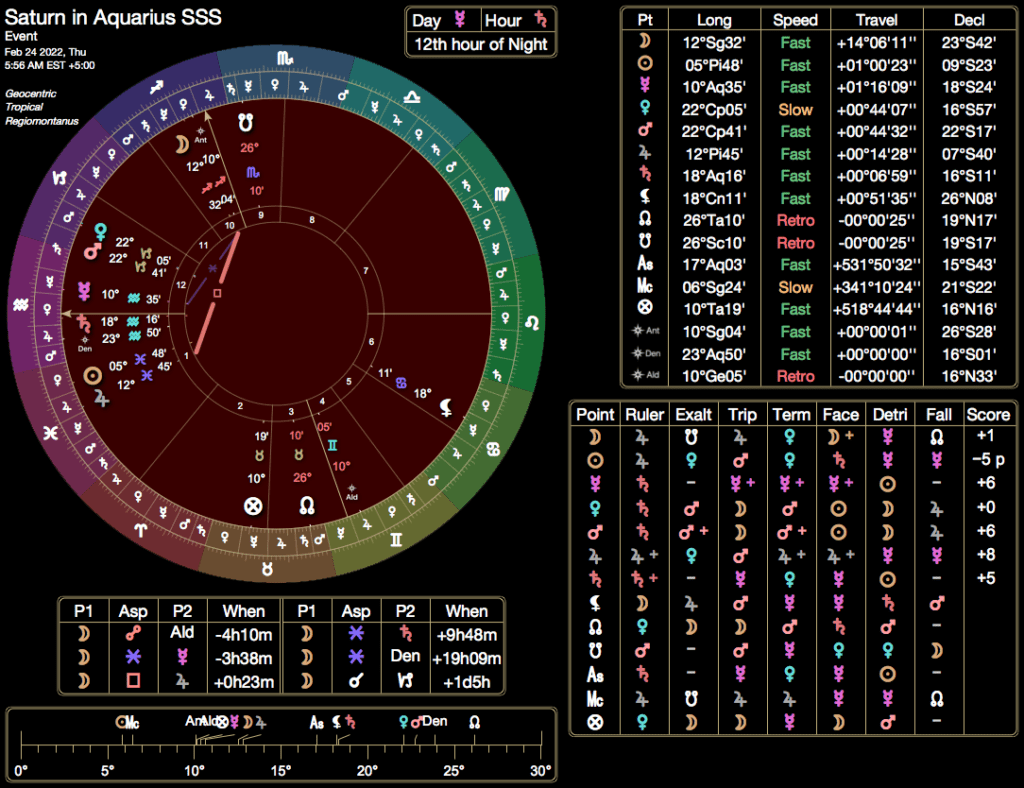Viewport: 1024px width, 788px height.
Task: Click the 15° tick label on the degree ruler
Action: 281,770
